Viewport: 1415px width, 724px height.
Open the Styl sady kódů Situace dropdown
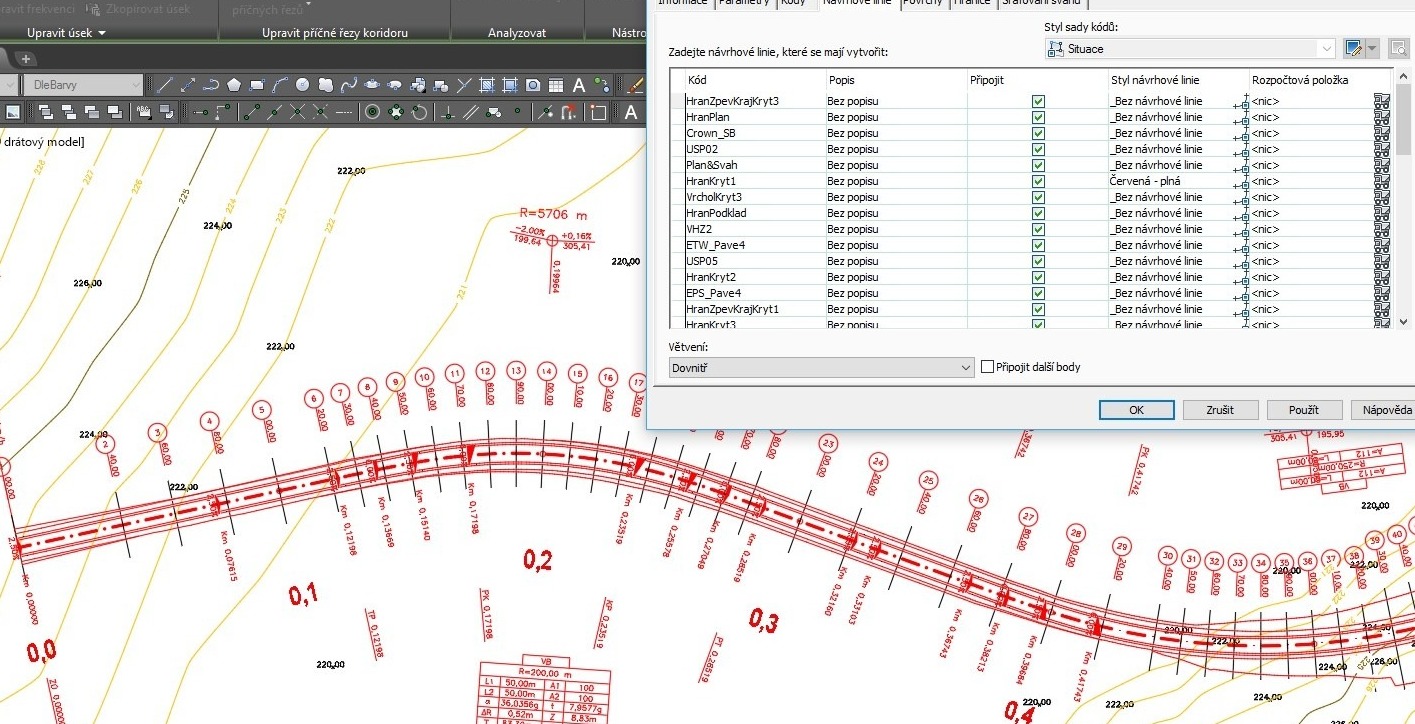pyautogui.click(x=1189, y=48)
